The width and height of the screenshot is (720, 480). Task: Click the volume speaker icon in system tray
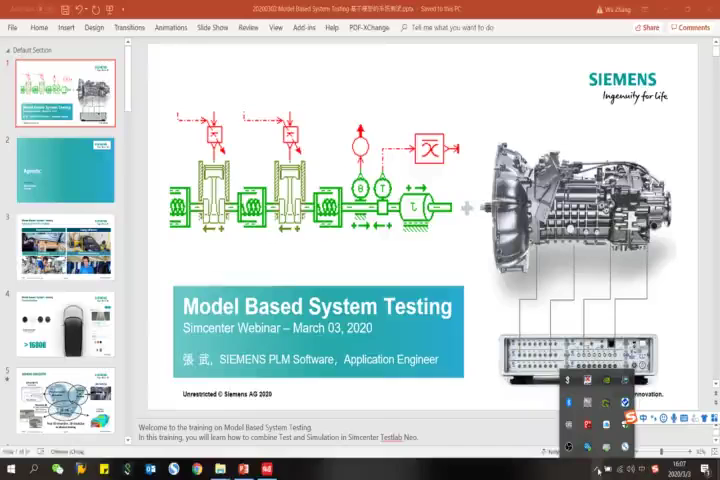(628, 469)
